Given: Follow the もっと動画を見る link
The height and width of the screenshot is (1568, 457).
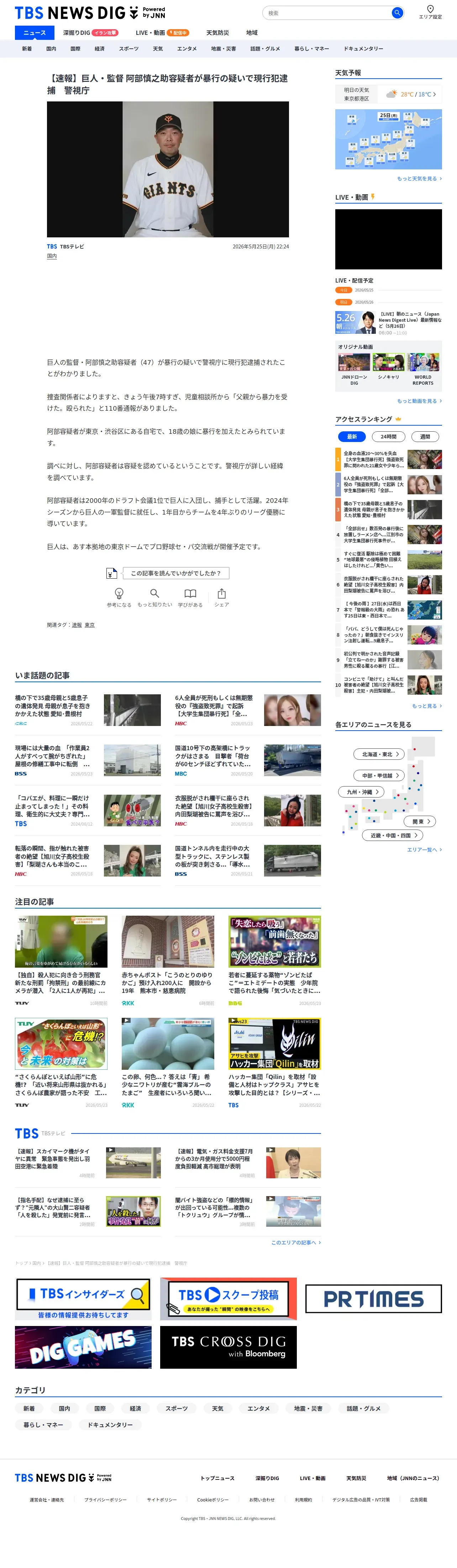Looking at the screenshot, I should tap(419, 401).
